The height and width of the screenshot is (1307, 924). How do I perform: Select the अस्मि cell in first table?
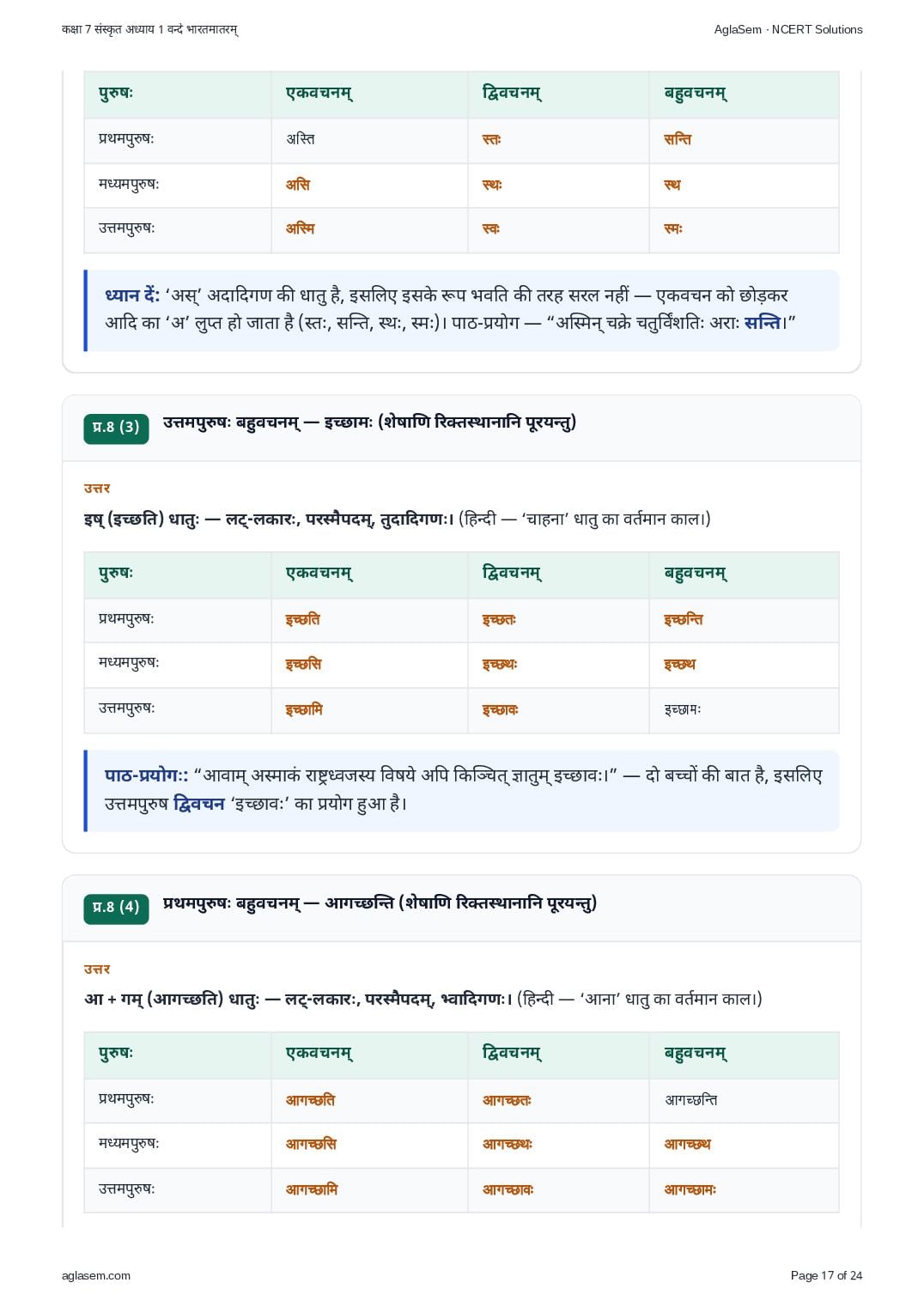click(369, 230)
